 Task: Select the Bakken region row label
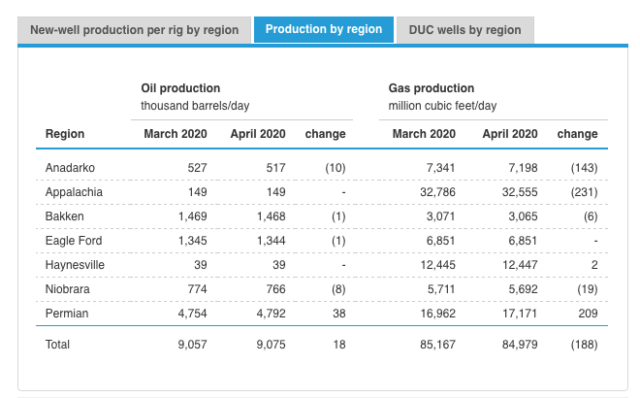[64, 216]
